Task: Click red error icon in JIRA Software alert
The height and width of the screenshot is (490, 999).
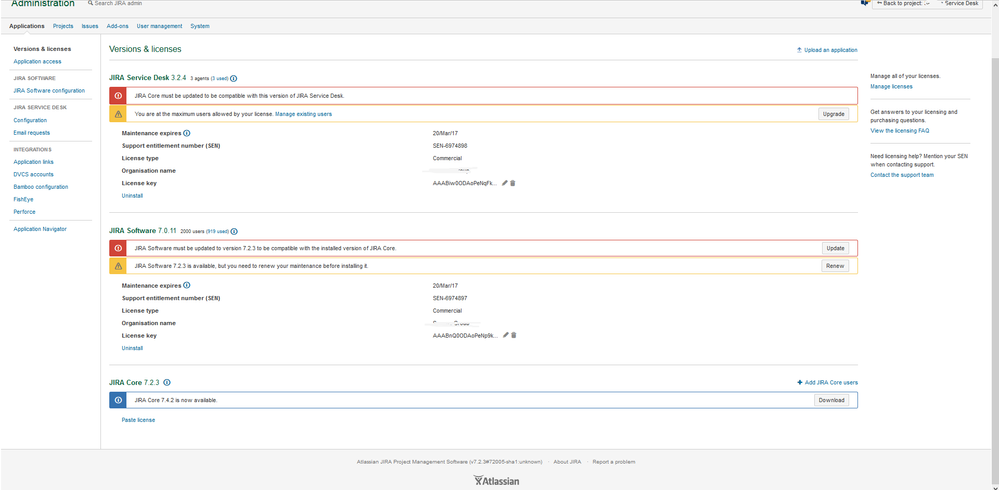Action: [117, 248]
